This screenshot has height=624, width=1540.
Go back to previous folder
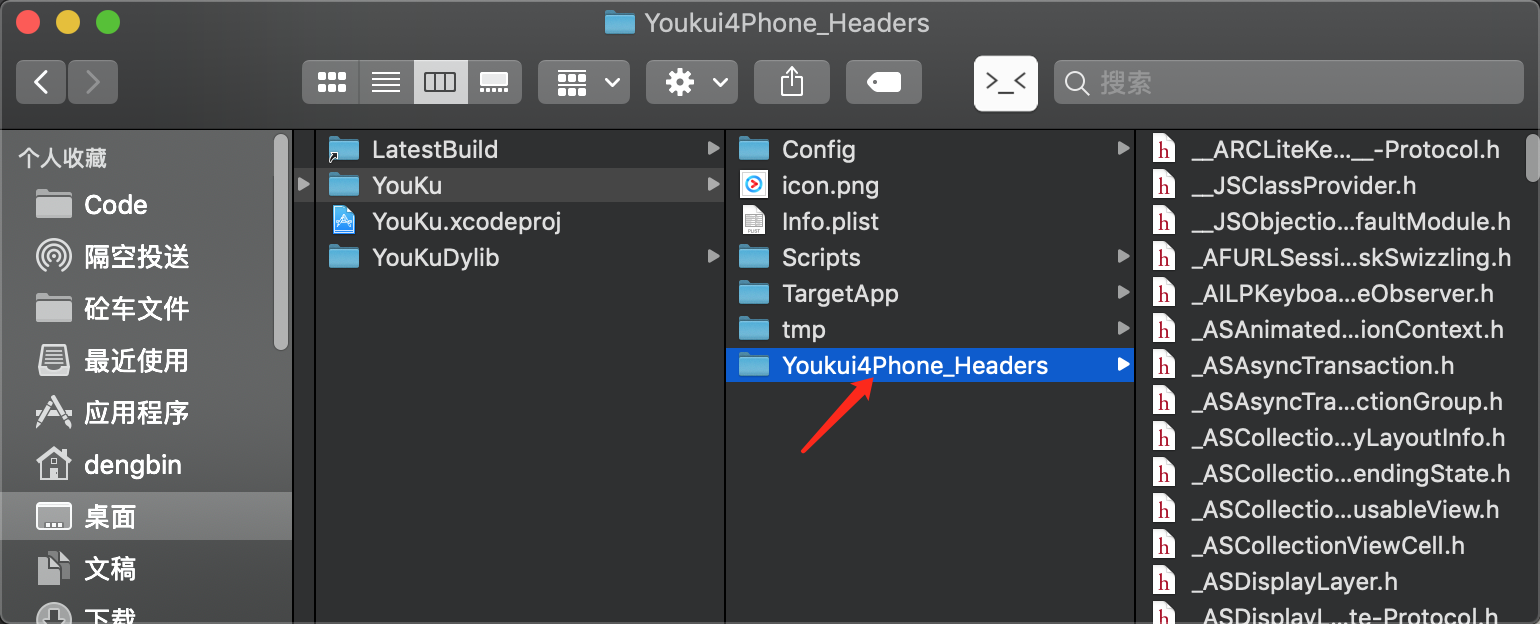pyautogui.click(x=41, y=82)
